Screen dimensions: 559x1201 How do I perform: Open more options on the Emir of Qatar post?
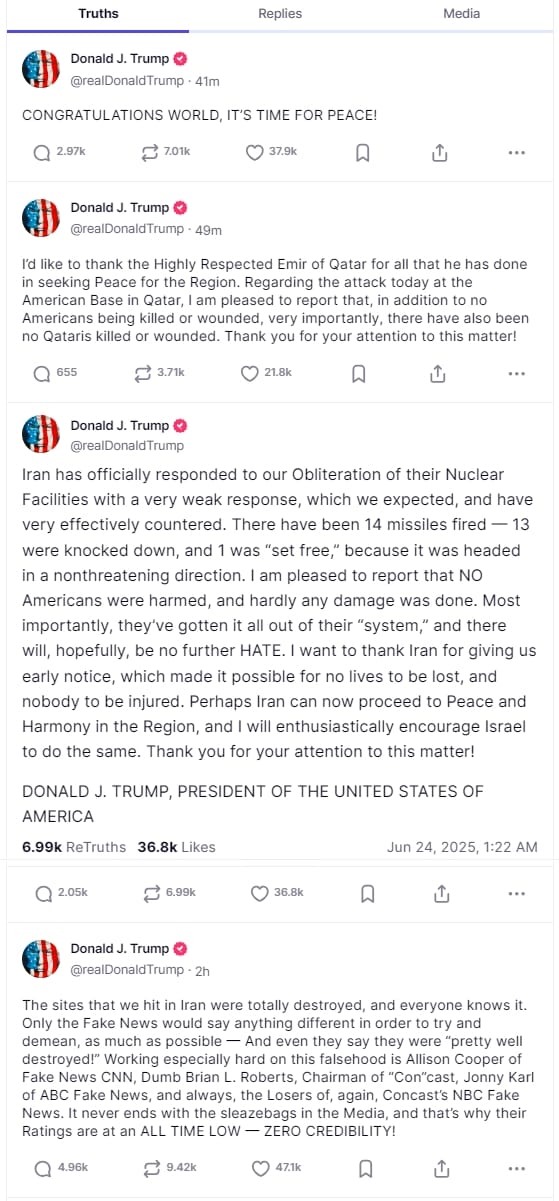(516, 373)
